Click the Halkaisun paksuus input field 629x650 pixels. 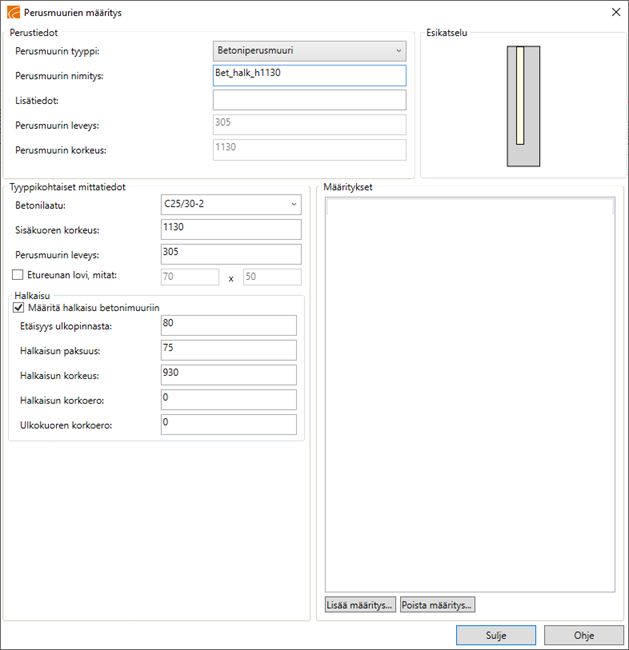coord(228,350)
